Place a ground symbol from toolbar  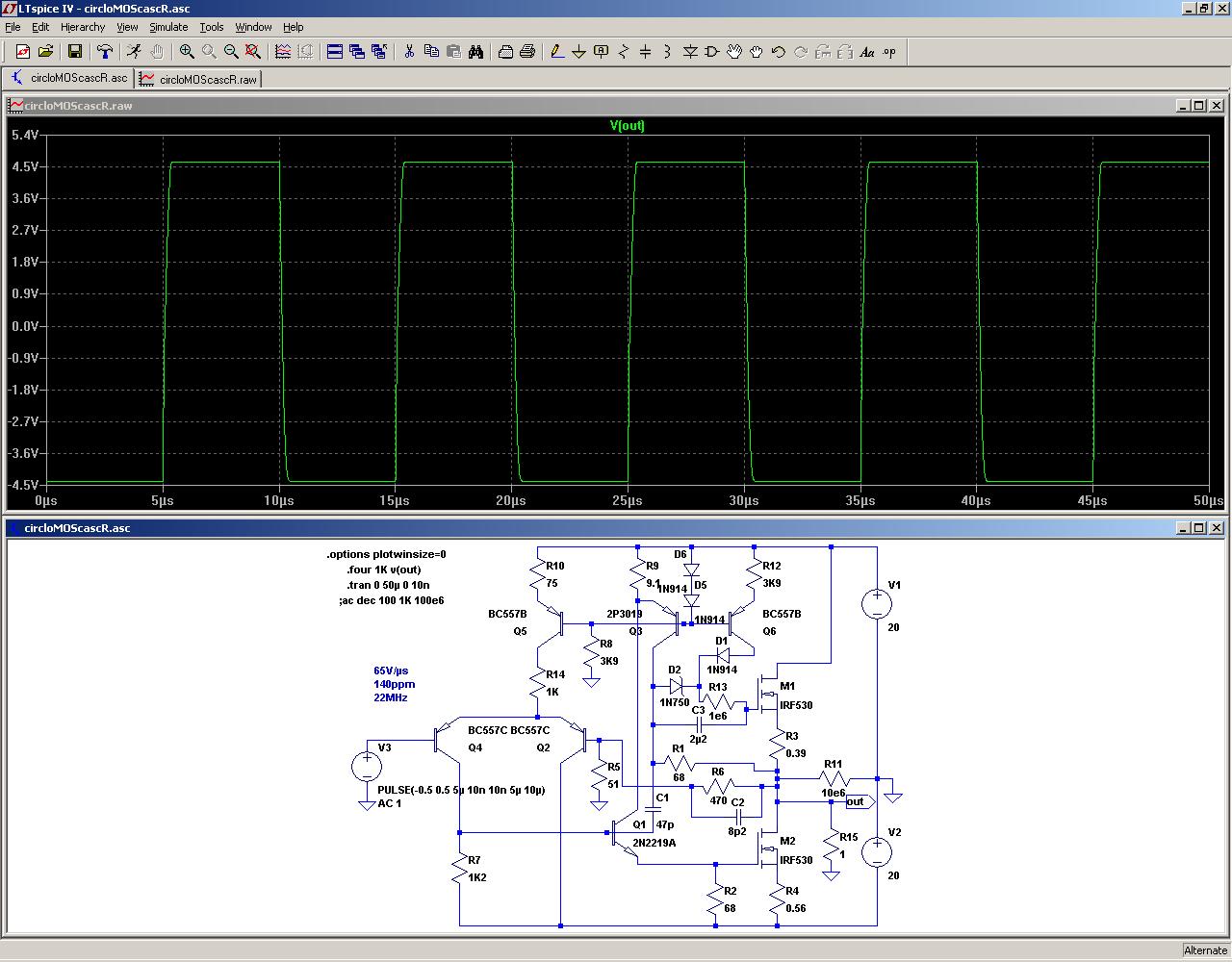[x=578, y=52]
